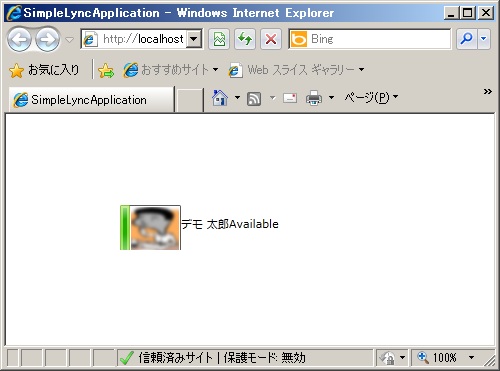Click the 100% zoom level button
The image size is (500, 371).
pyautogui.click(x=437, y=358)
